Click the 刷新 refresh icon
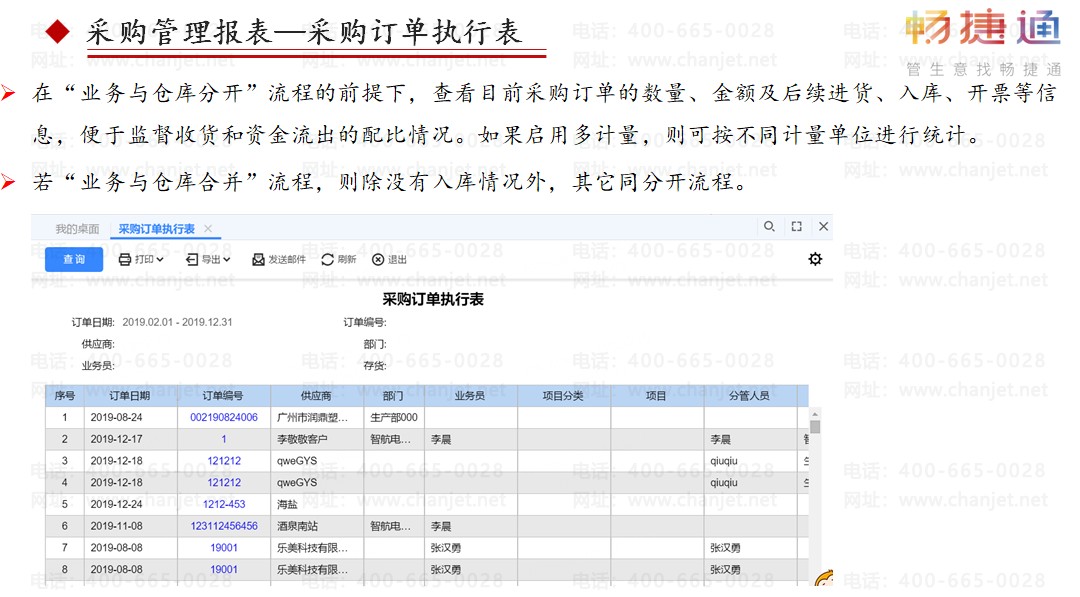 point(328,260)
